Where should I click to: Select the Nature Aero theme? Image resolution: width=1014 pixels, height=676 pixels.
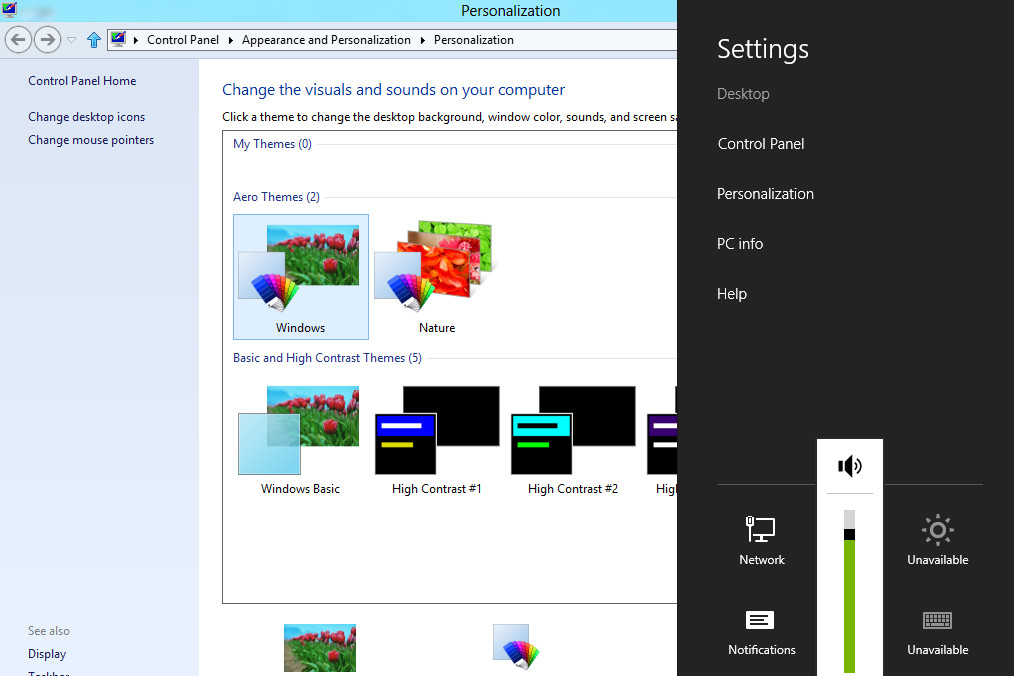click(437, 277)
